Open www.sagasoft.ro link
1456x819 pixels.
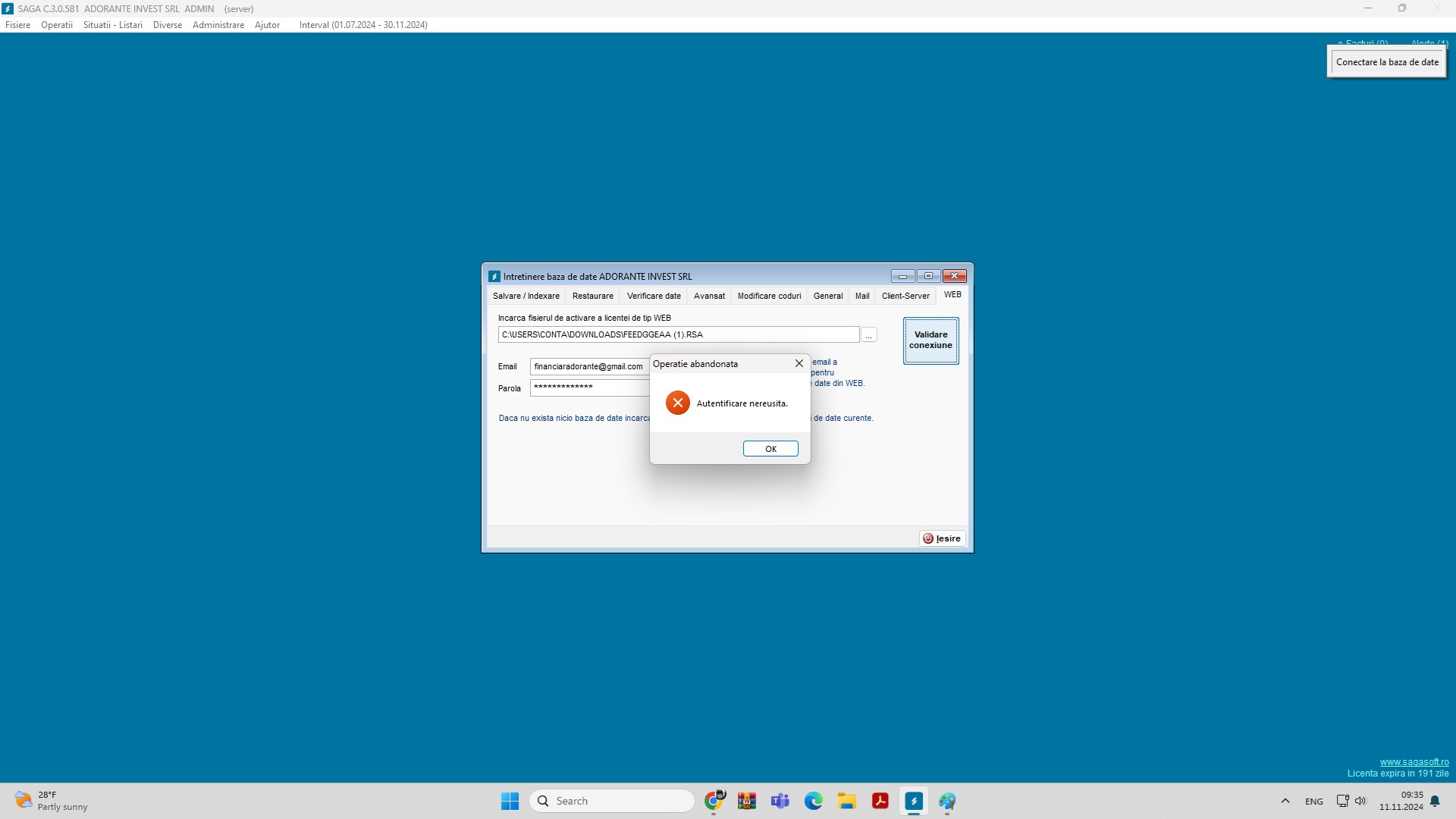[1414, 762]
